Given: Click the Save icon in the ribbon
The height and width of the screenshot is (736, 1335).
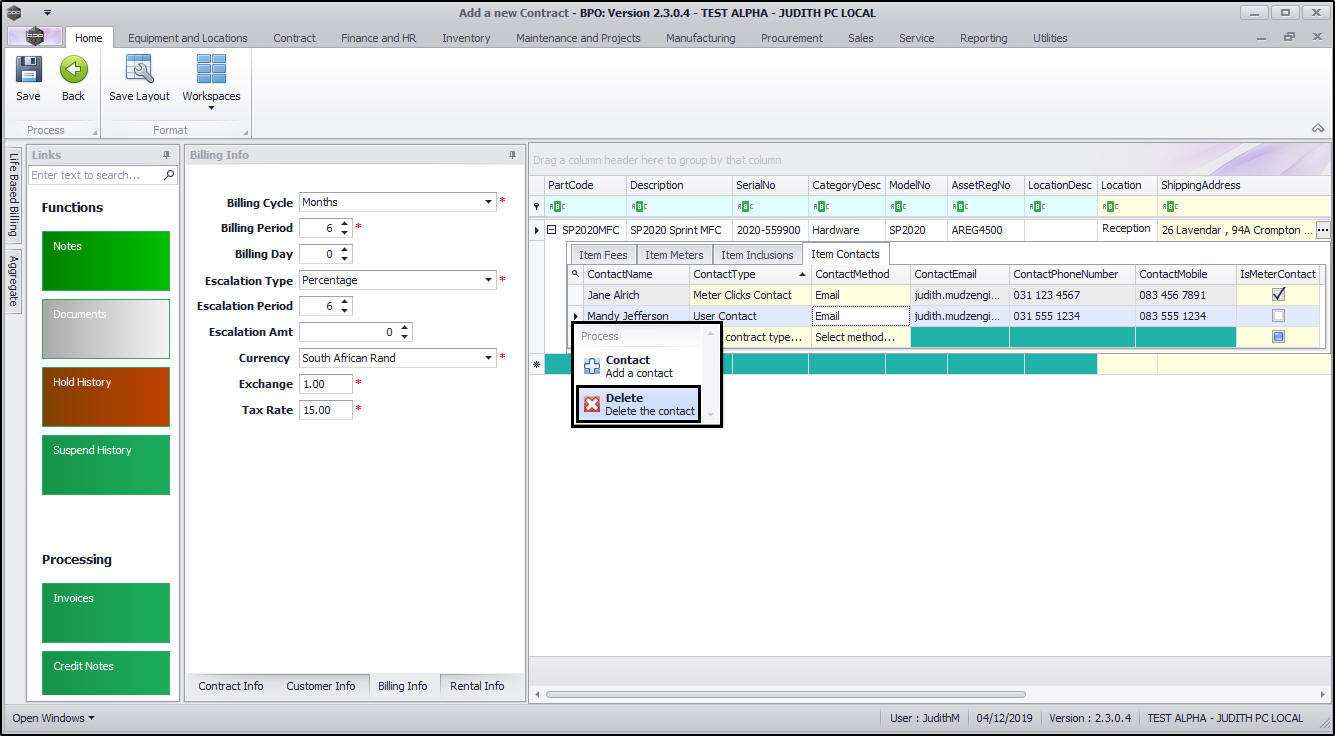Looking at the screenshot, I should pyautogui.click(x=28, y=70).
